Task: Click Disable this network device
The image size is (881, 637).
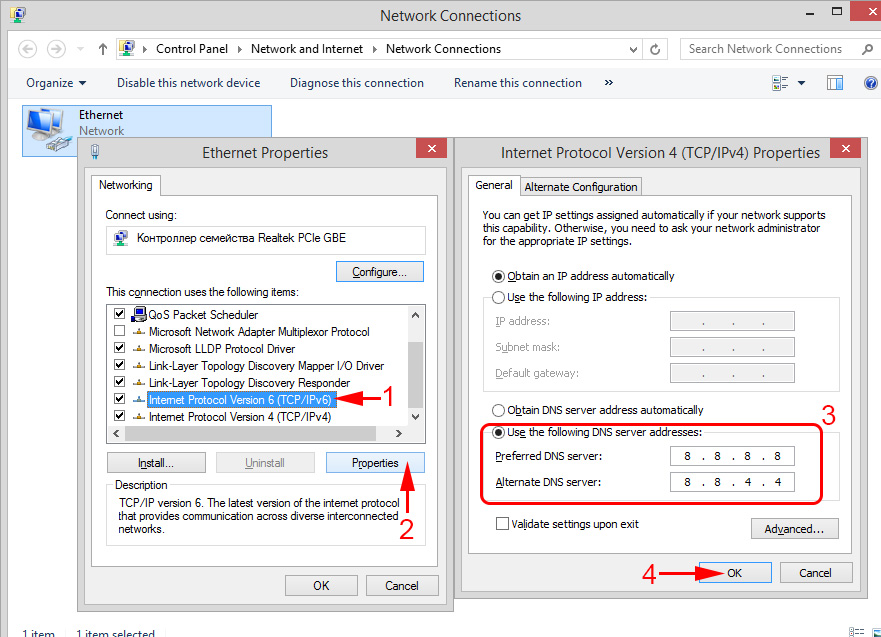Action: click(x=188, y=83)
